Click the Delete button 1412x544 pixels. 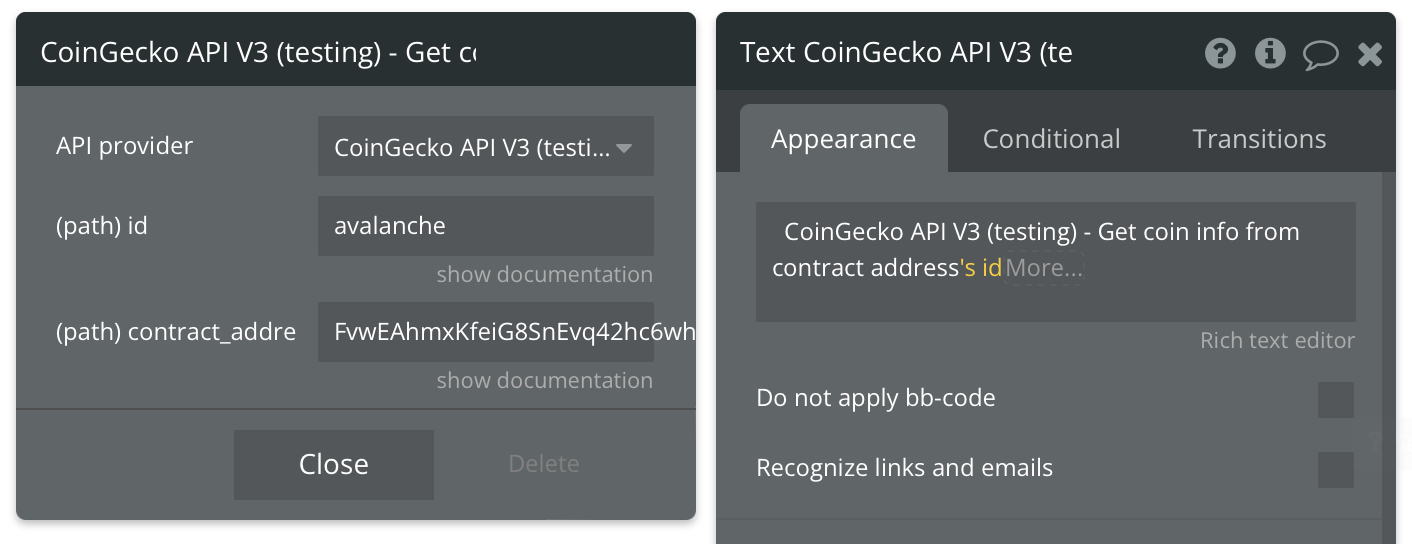pyautogui.click(x=544, y=464)
